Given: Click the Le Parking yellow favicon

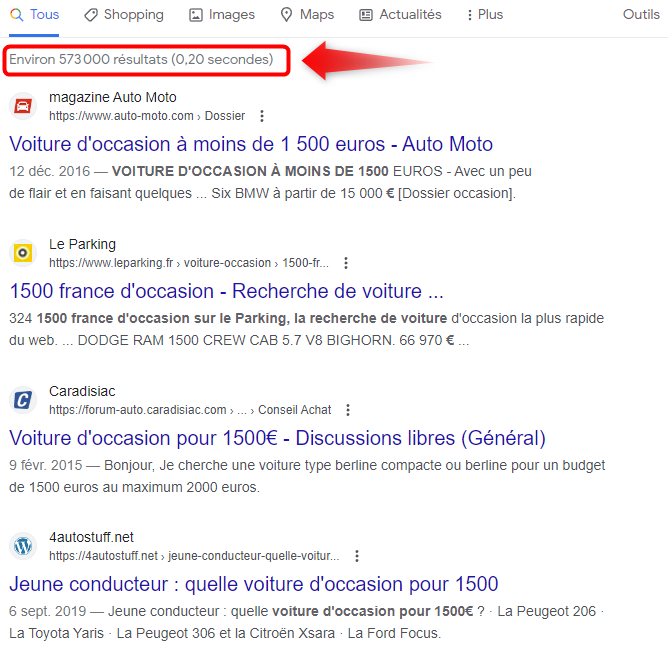Looking at the screenshot, I should tap(23, 253).
